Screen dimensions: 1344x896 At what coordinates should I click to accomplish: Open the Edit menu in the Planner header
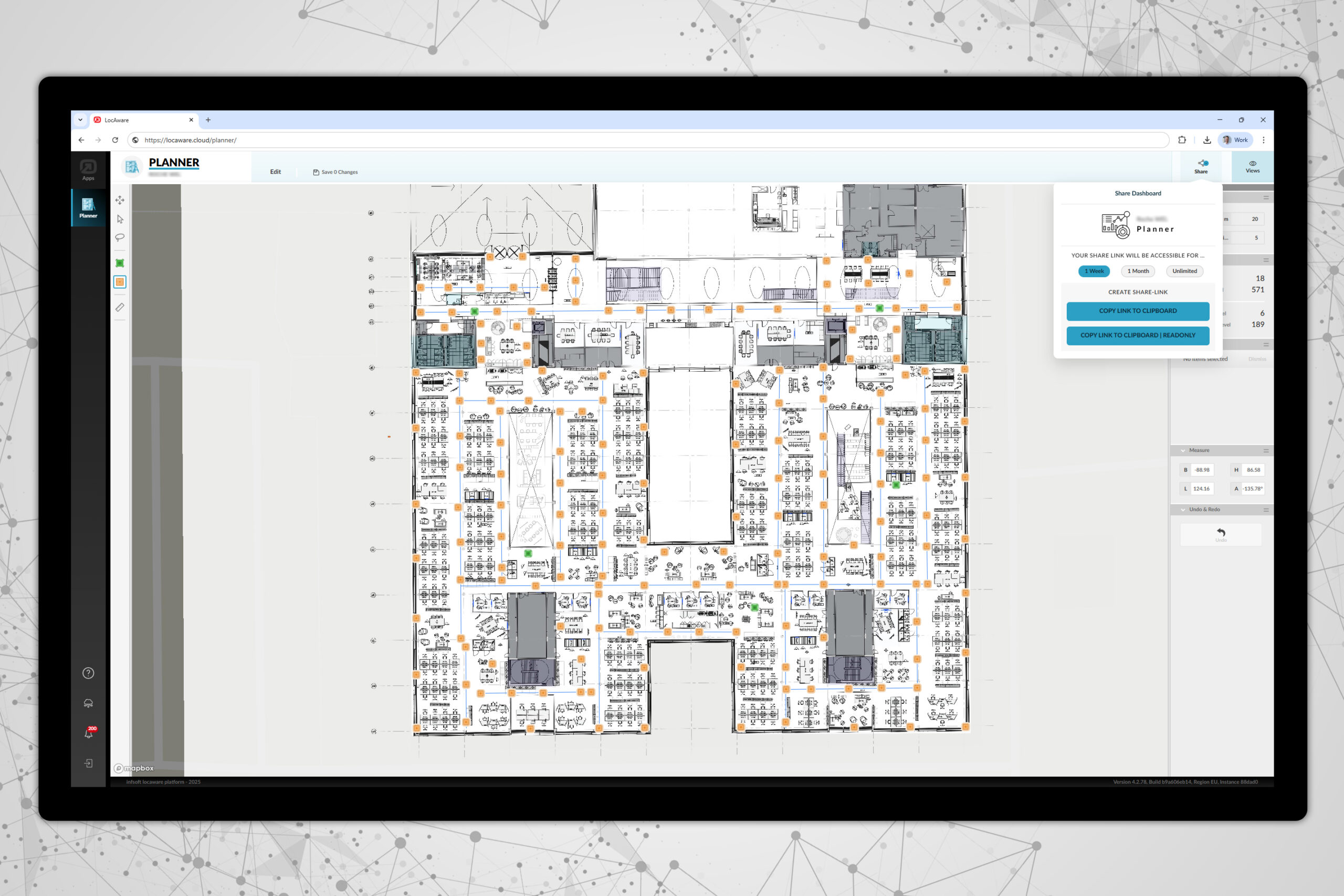pos(276,172)
